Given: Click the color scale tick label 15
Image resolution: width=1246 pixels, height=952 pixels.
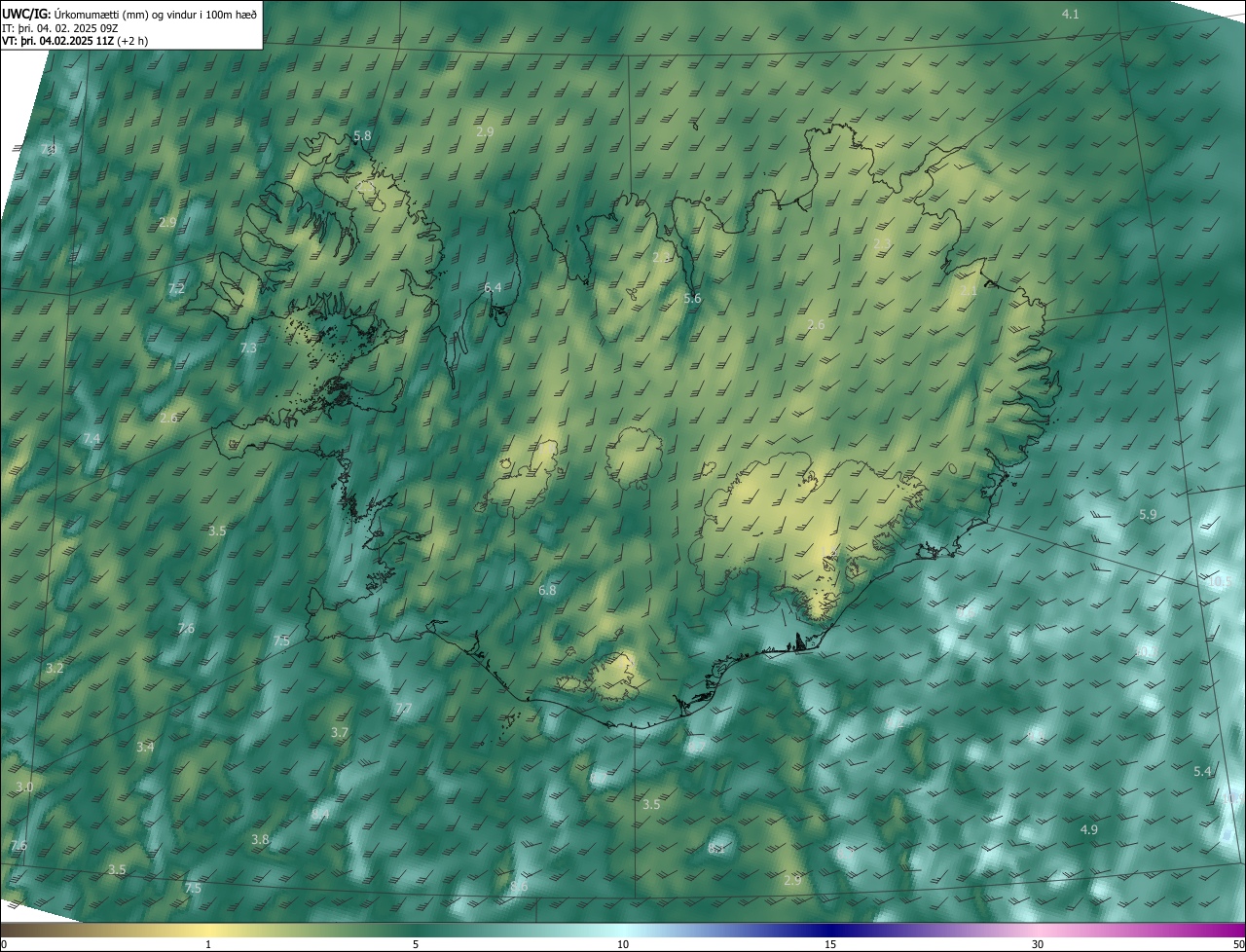Looking at the screenshot, I should tap(830, 944).
